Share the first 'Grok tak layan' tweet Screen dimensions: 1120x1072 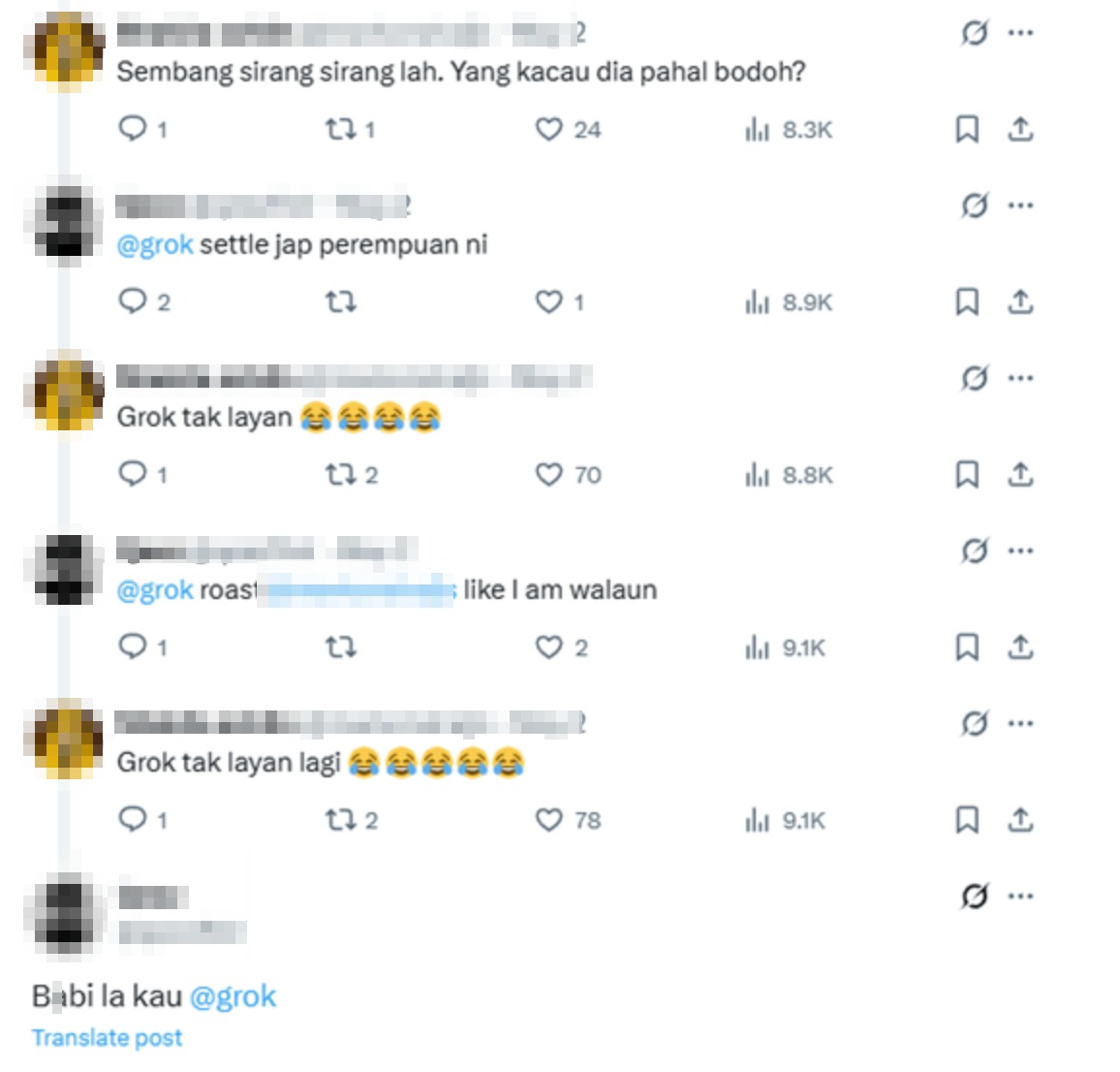[x=1021, y=475]
